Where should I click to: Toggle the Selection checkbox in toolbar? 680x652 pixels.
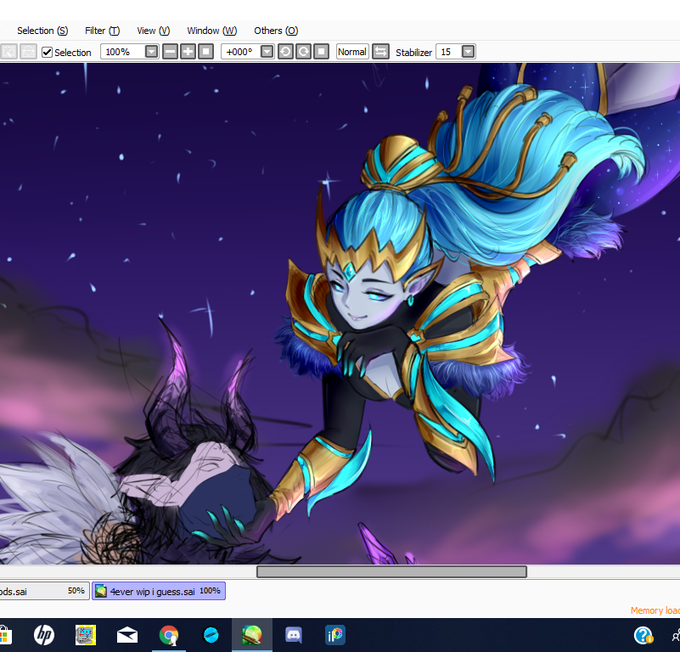click(47, 52)
